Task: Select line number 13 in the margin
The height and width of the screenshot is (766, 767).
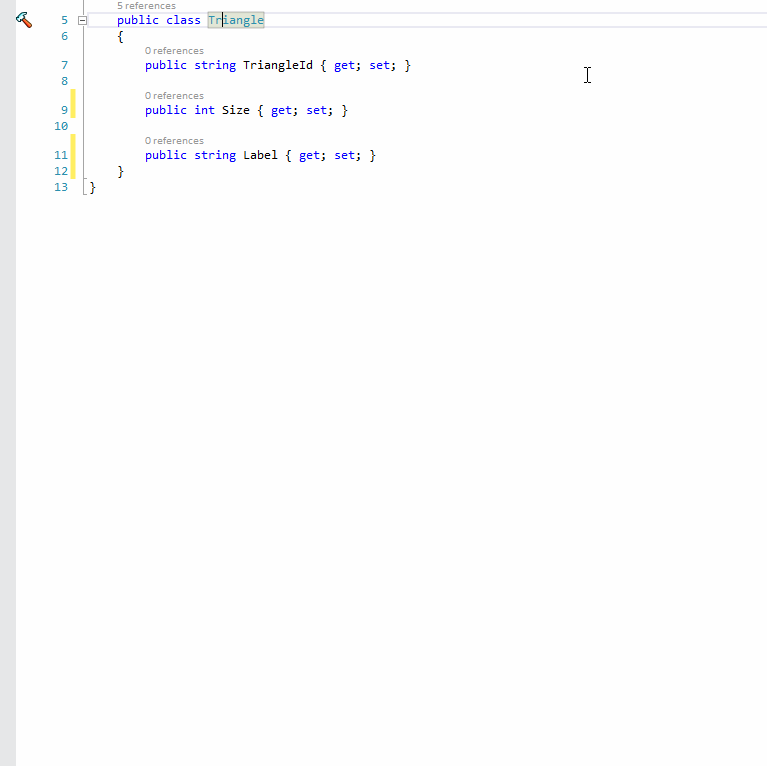Action: [61, 187]
